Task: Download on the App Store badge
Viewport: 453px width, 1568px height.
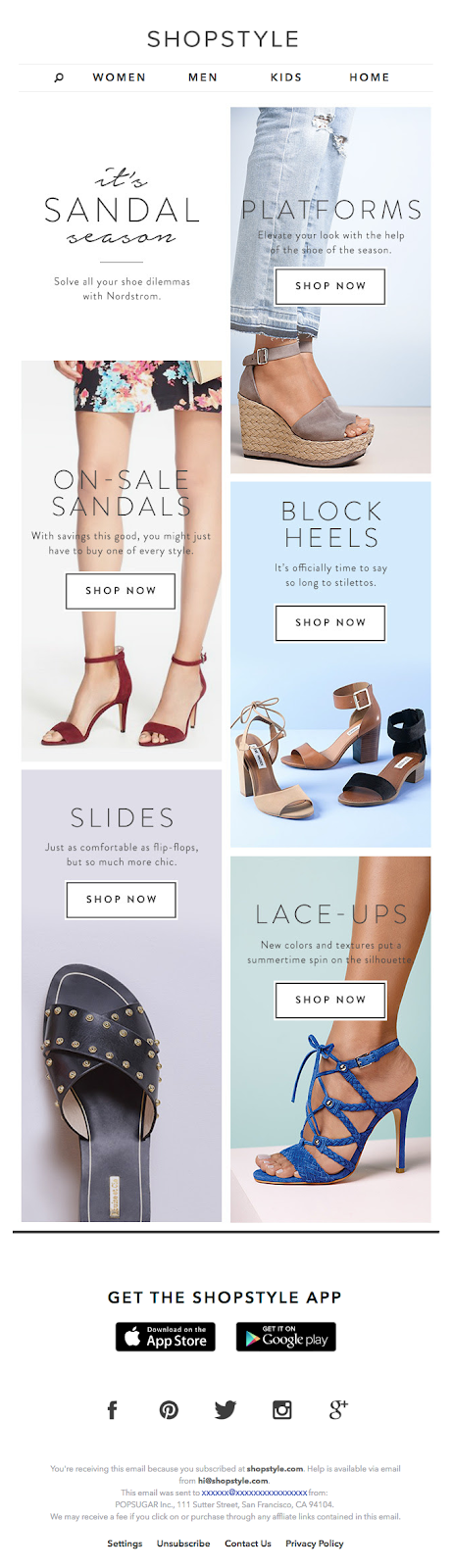Action: (x=165, y=1337)
